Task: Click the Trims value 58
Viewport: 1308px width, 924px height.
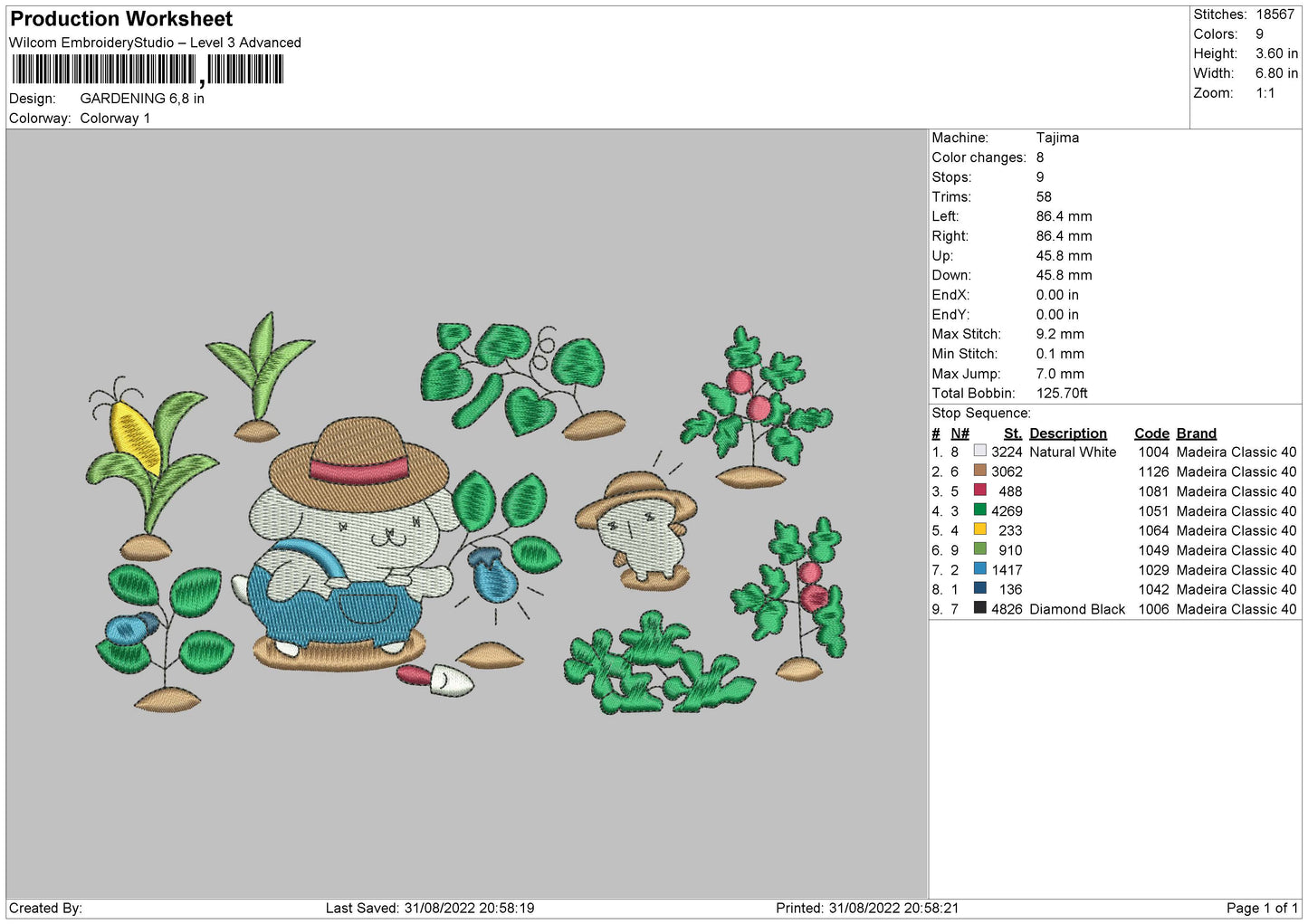Action: (1044, 196)
